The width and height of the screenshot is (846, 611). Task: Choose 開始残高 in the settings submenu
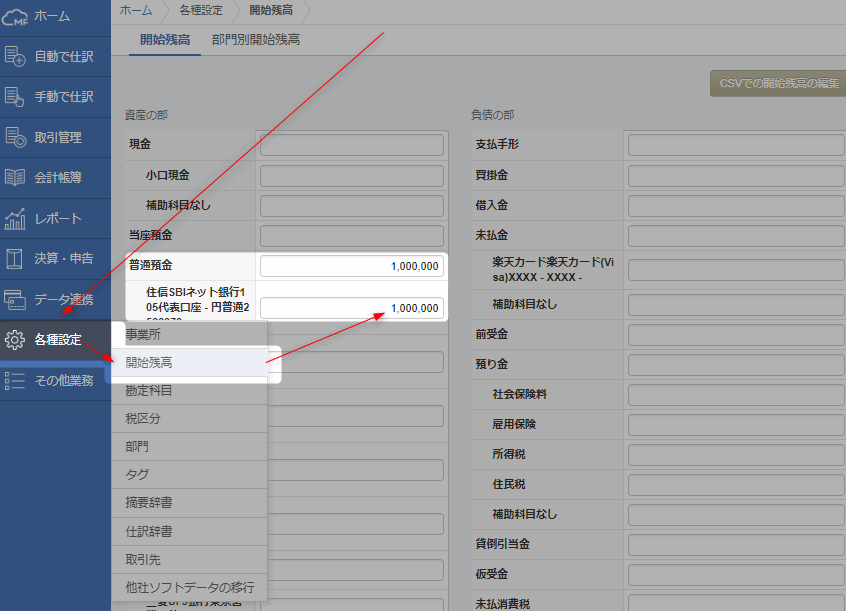[149, 363]
